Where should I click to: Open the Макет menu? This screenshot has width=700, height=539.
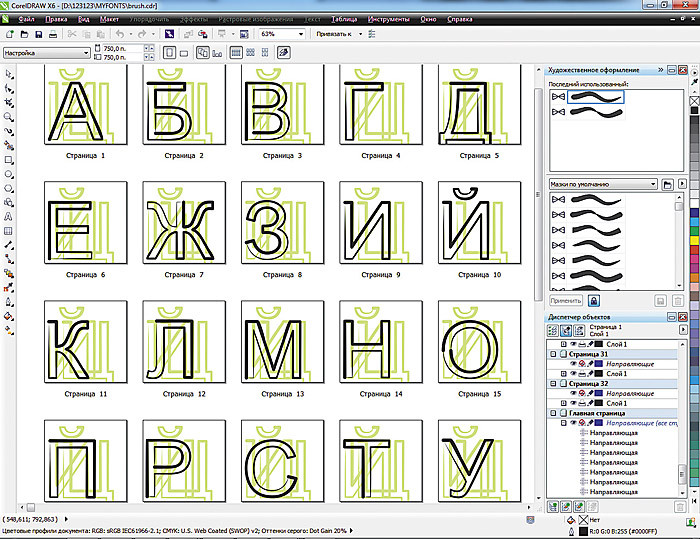click(109, 19)
